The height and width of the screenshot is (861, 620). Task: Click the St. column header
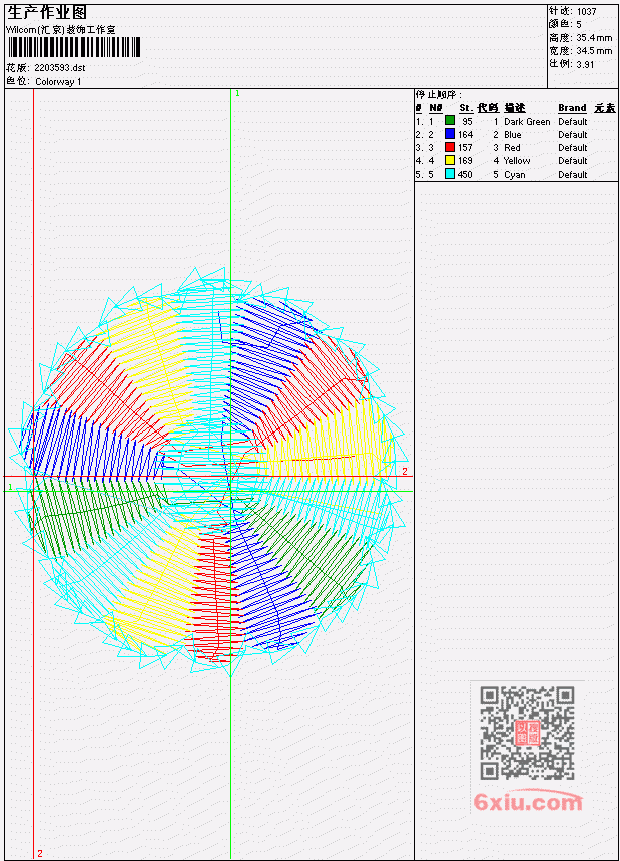pyautogui.click(x=466, y=108)
